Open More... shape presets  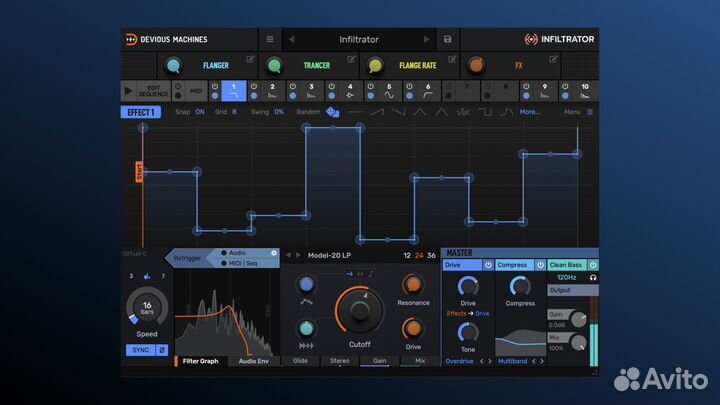tap(529, 112)
